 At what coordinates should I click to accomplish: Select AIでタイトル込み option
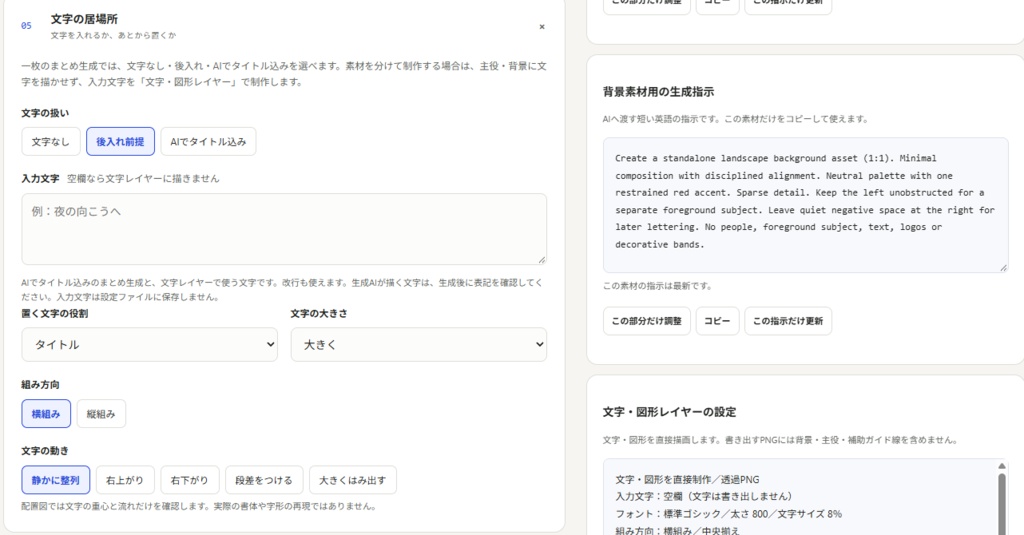click(208, 142)
